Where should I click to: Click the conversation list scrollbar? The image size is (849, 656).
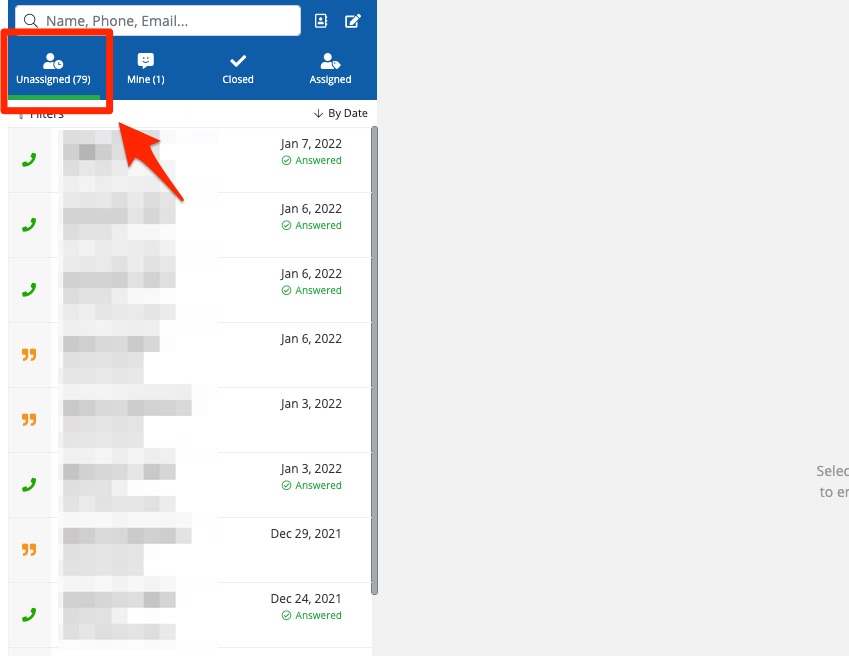coord(374,360)
